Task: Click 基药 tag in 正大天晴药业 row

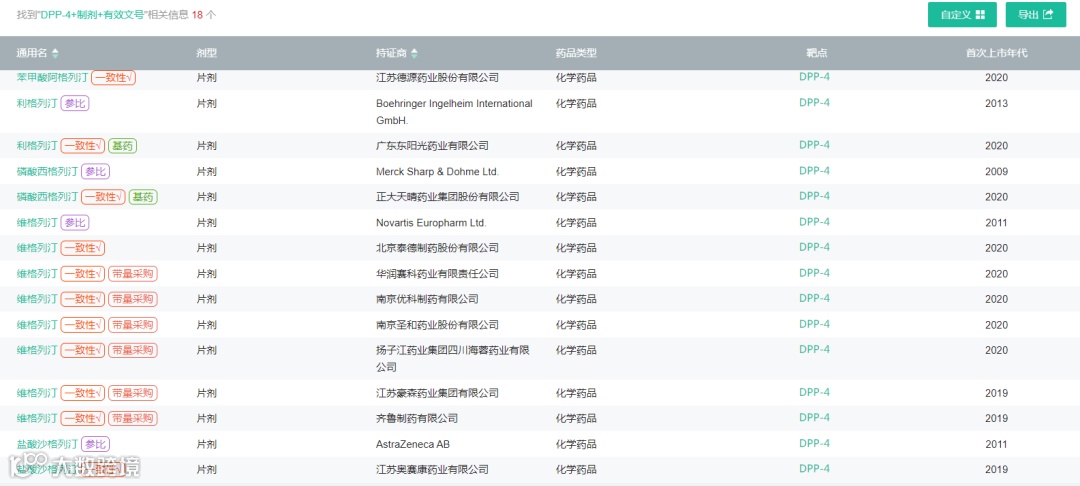Action: pos(143,197)
